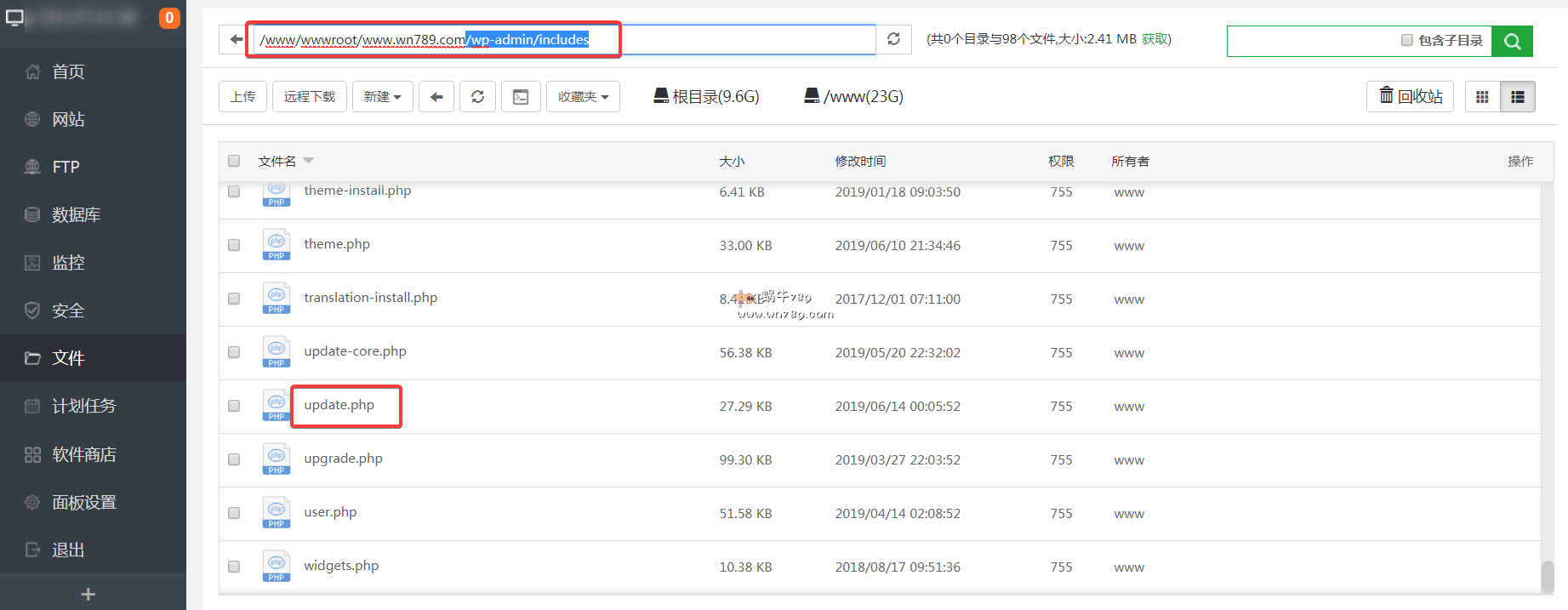Click the green search magnifier button

1512,41
